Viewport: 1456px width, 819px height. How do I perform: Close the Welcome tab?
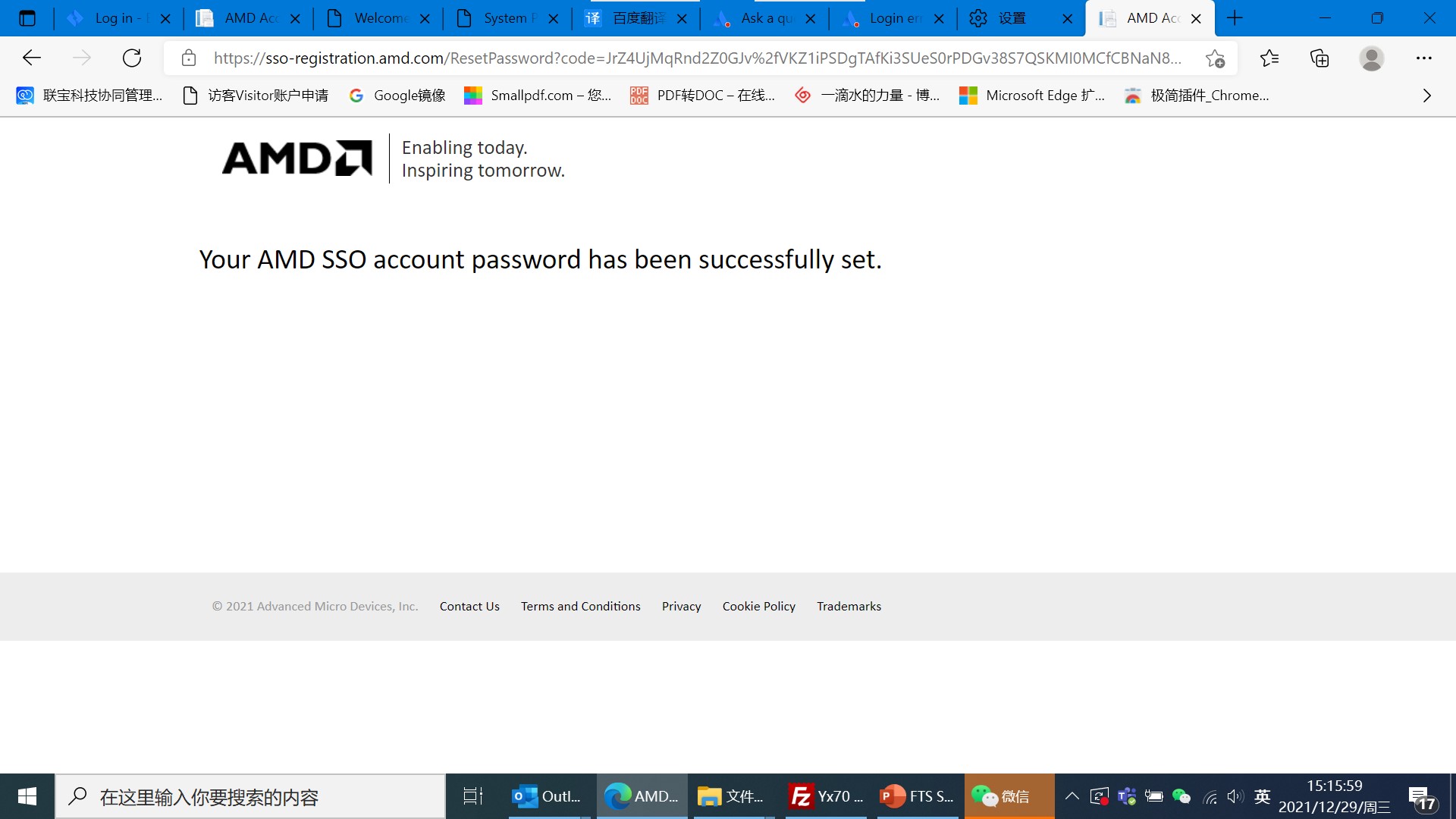click(425, 19)
